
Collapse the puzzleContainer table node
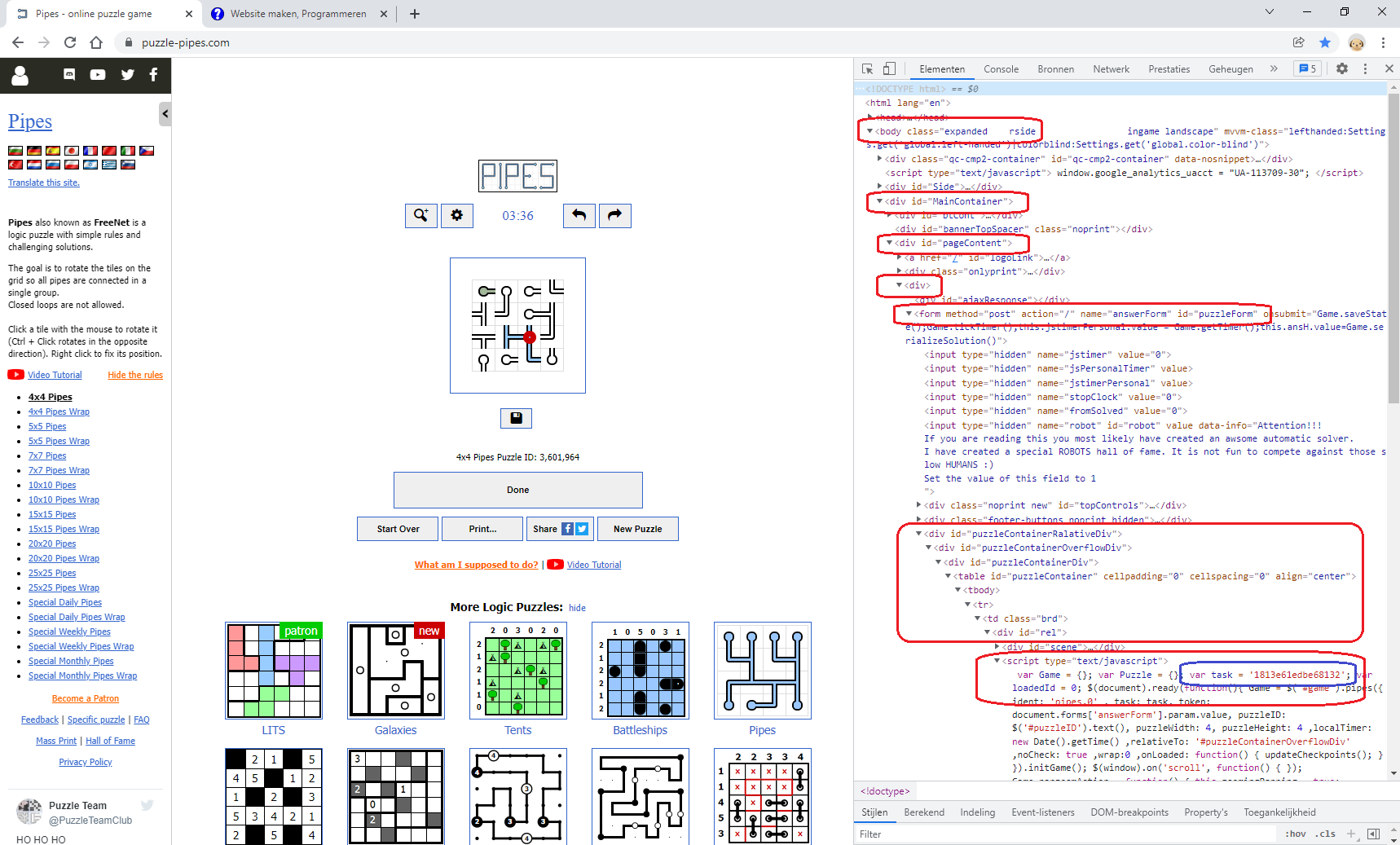(948, 576)
